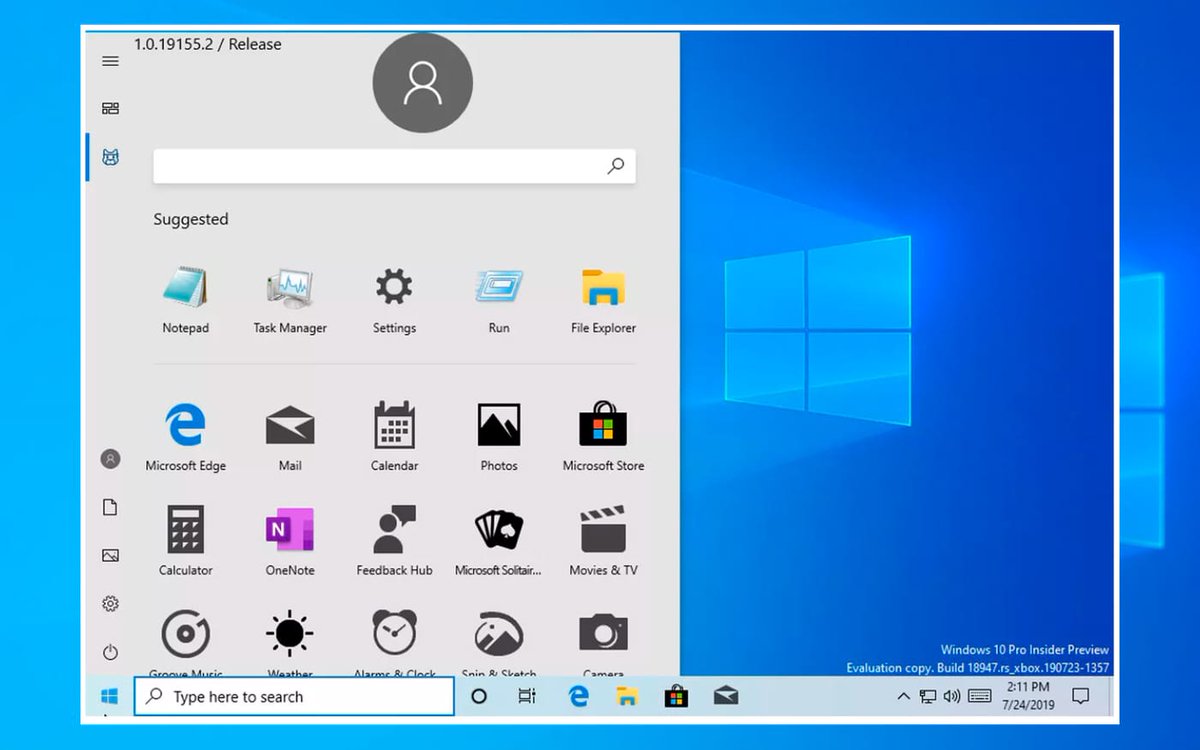Switch to the pinned tiles view

[110, 107]
